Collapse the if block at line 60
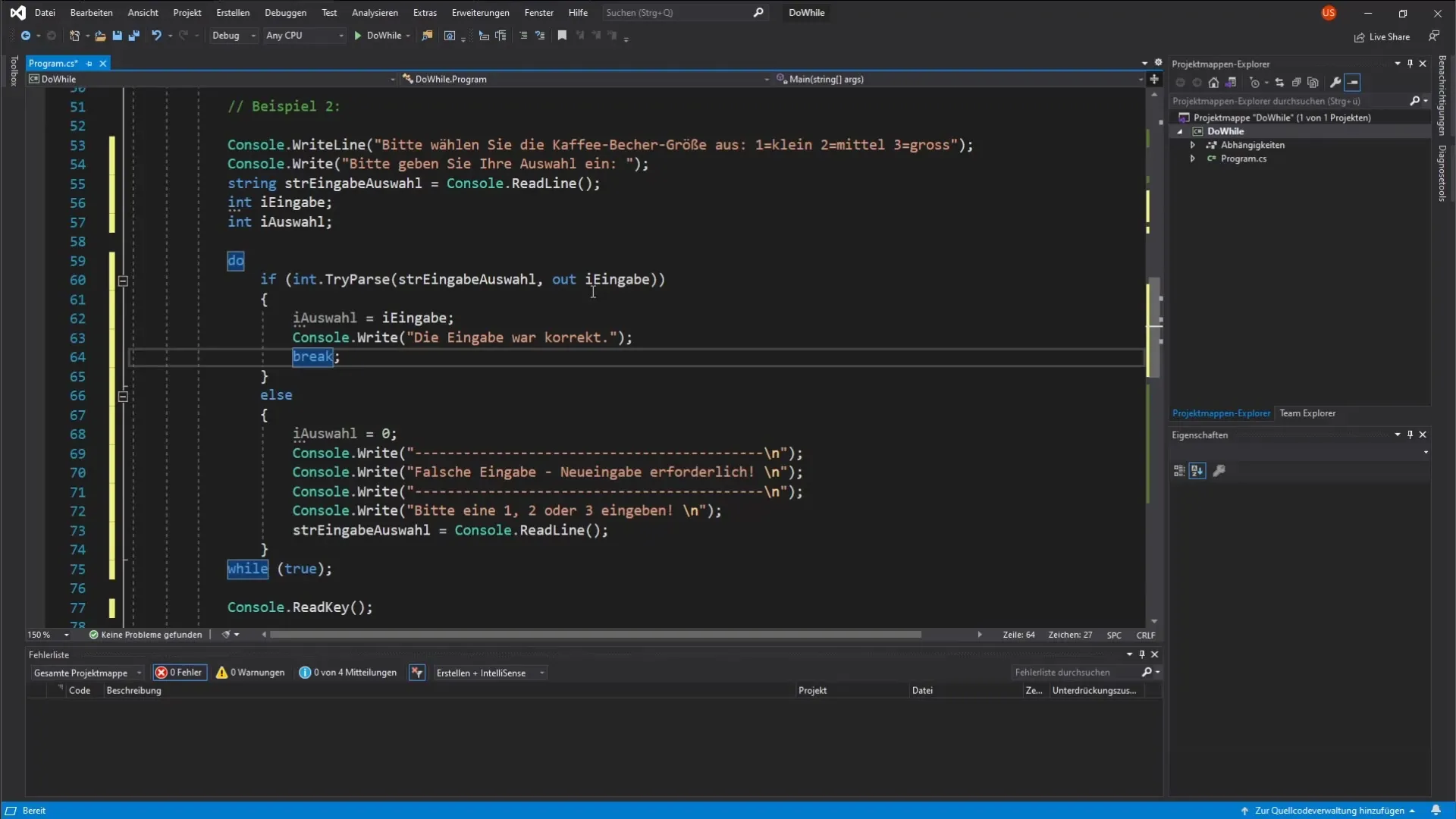 pos(123,281)
